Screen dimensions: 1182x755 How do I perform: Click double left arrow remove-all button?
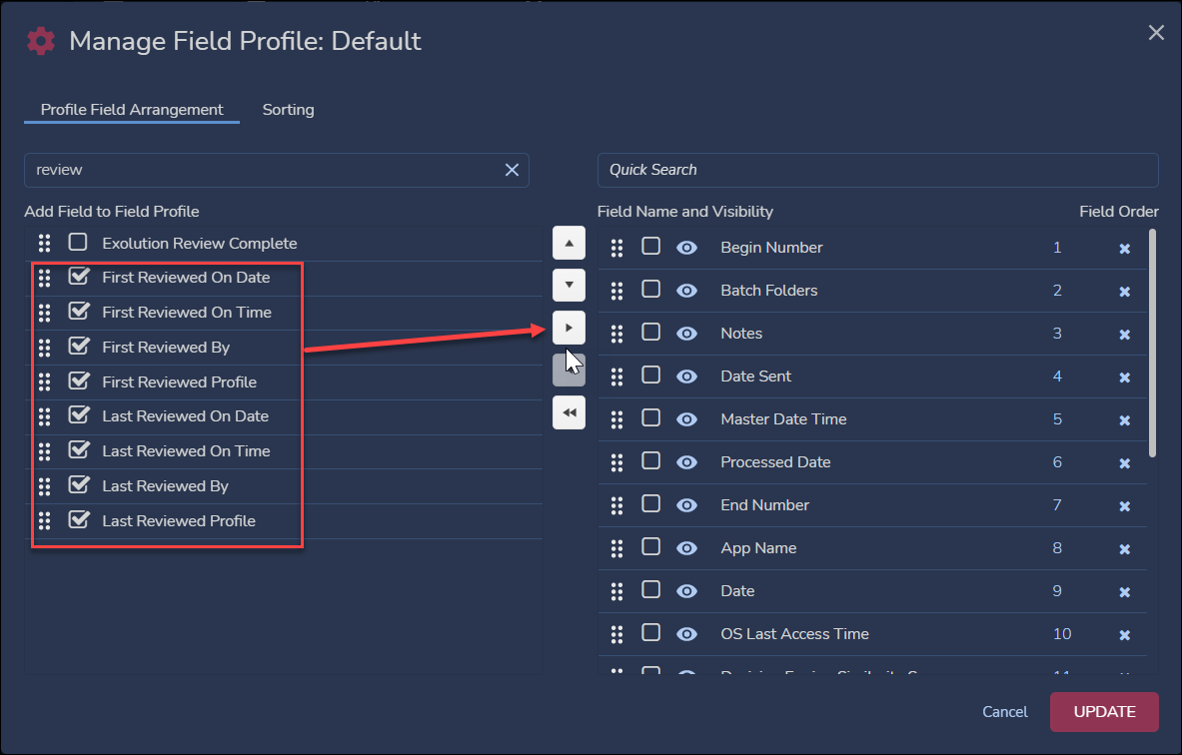(x=569, y=412)
